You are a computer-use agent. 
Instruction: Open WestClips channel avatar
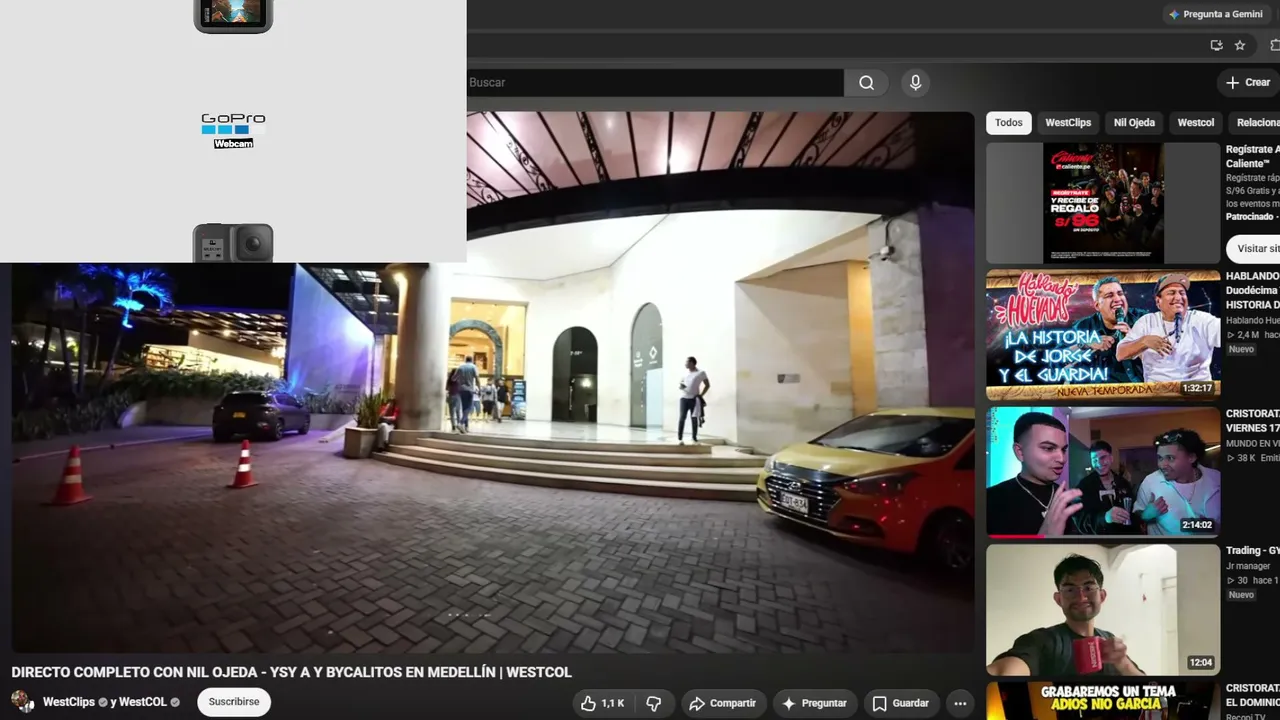pos(22,702)
